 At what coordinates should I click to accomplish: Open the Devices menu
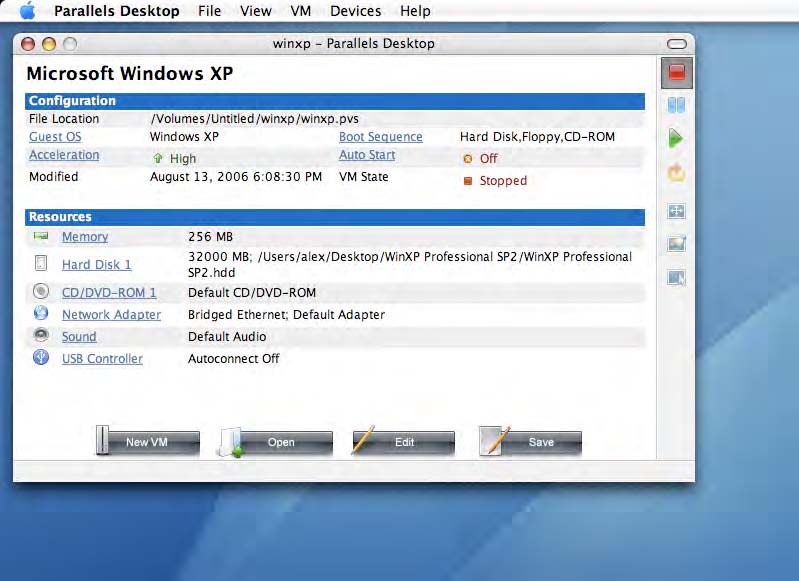point(356,11)
